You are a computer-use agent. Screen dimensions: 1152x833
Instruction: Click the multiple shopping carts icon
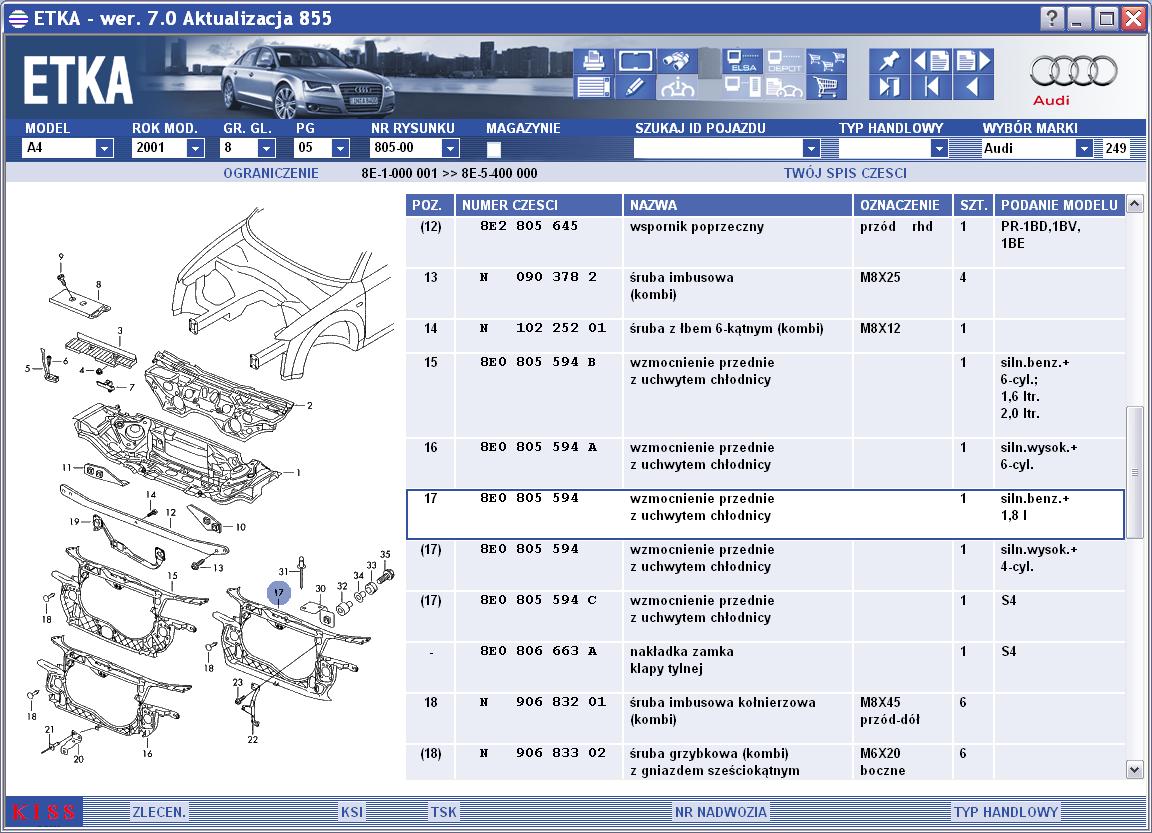[x=826, y=60]
